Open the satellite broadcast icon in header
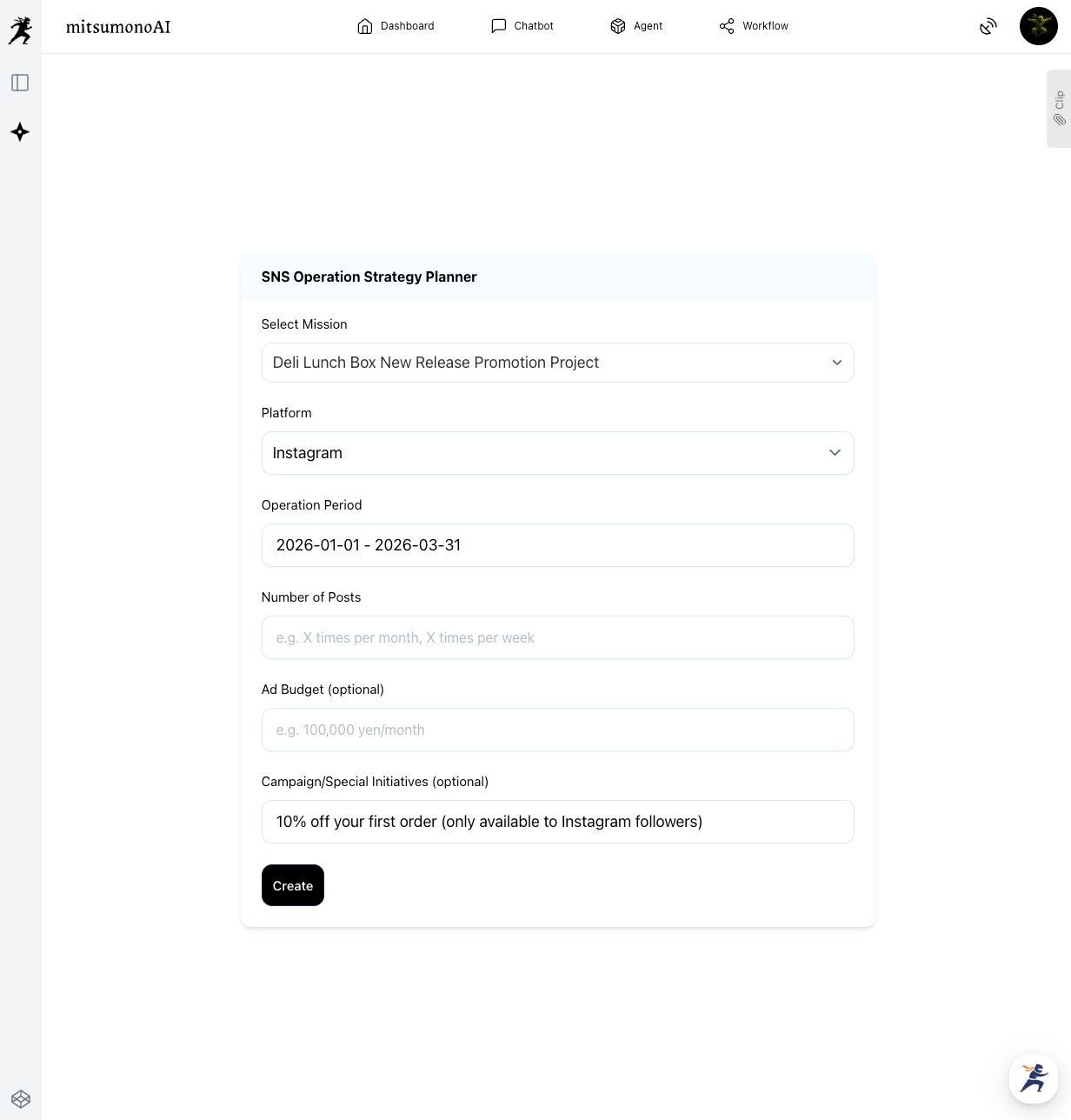Screen dimensions: 1071x1120 (x=988, y=27)
